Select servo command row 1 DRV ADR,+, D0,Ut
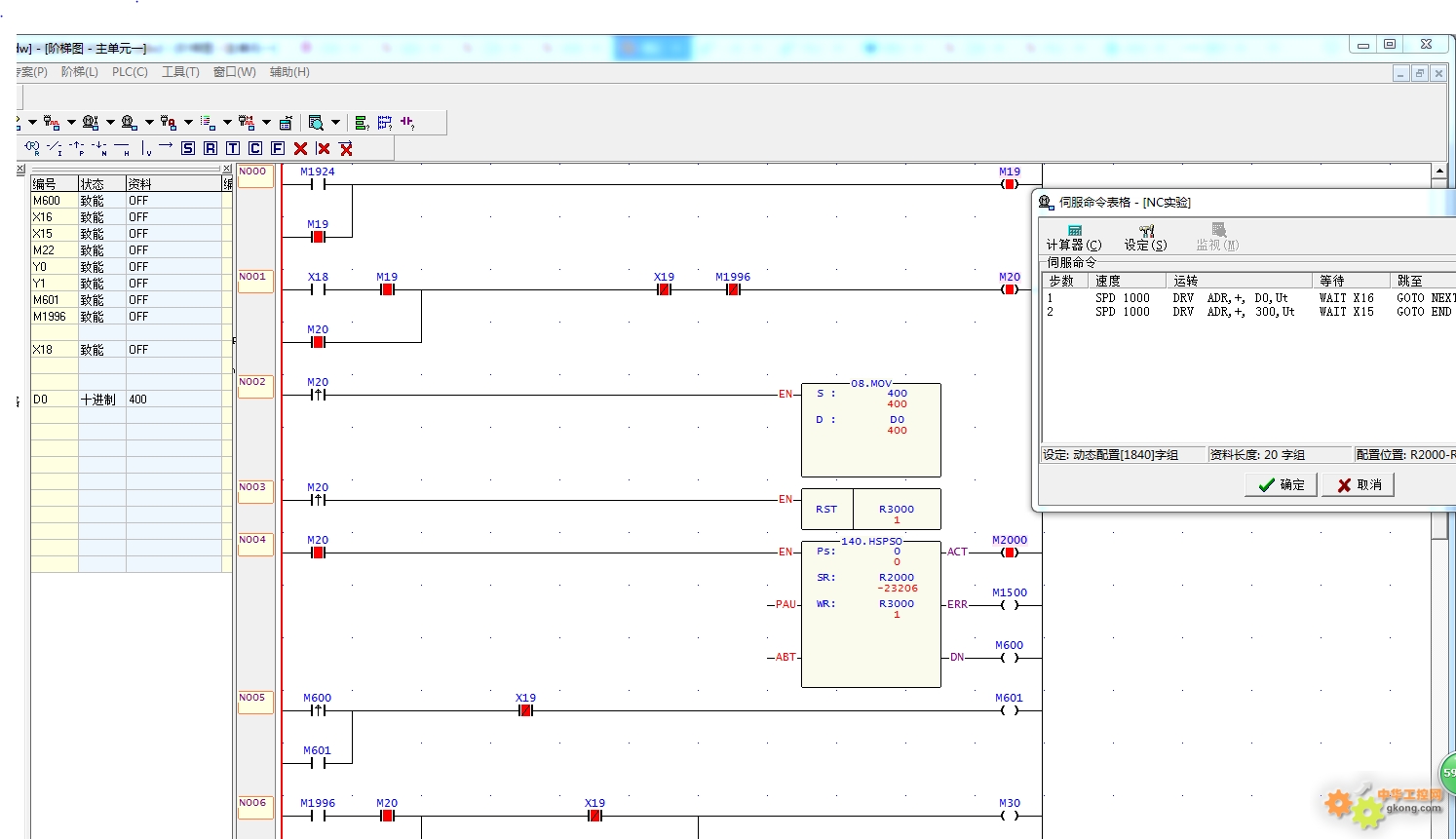Screen dimensions: 1456x839 tap(1232, 298)
